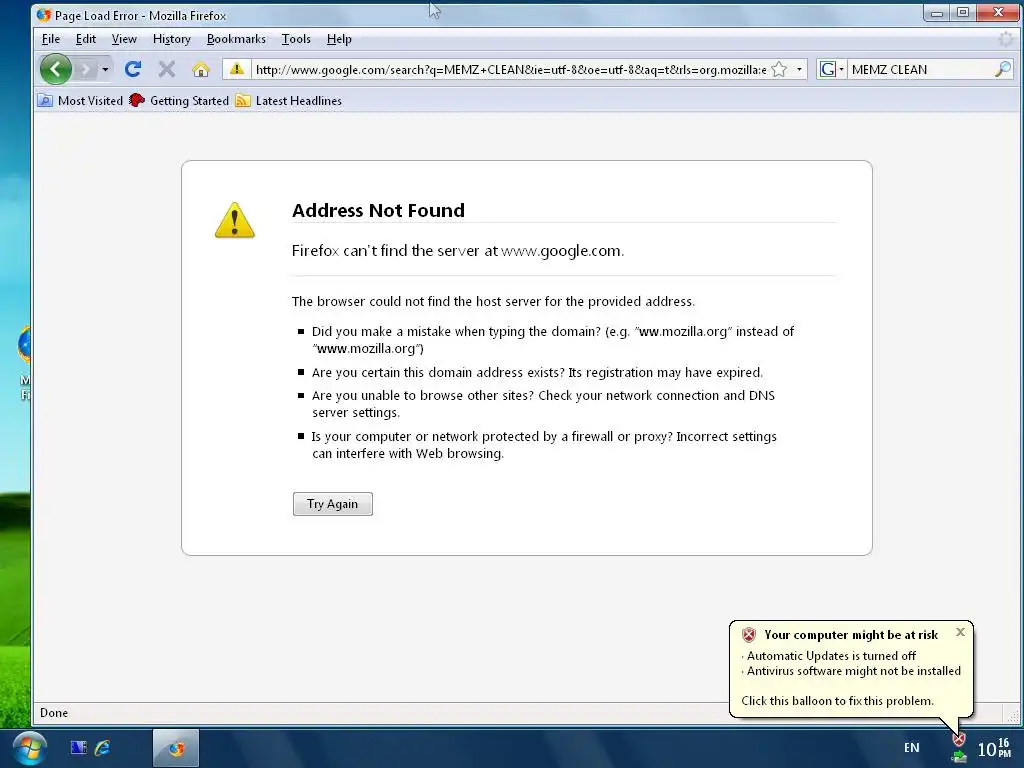
Task: Click the warning site identity icon in URL bar
Action: tap(237, 69)
